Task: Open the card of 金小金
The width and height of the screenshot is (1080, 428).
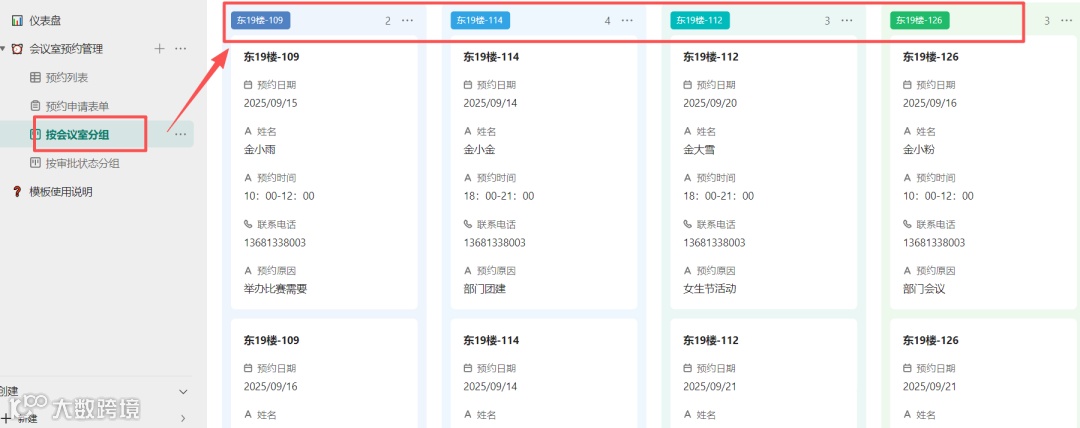Action: [543, 172]
